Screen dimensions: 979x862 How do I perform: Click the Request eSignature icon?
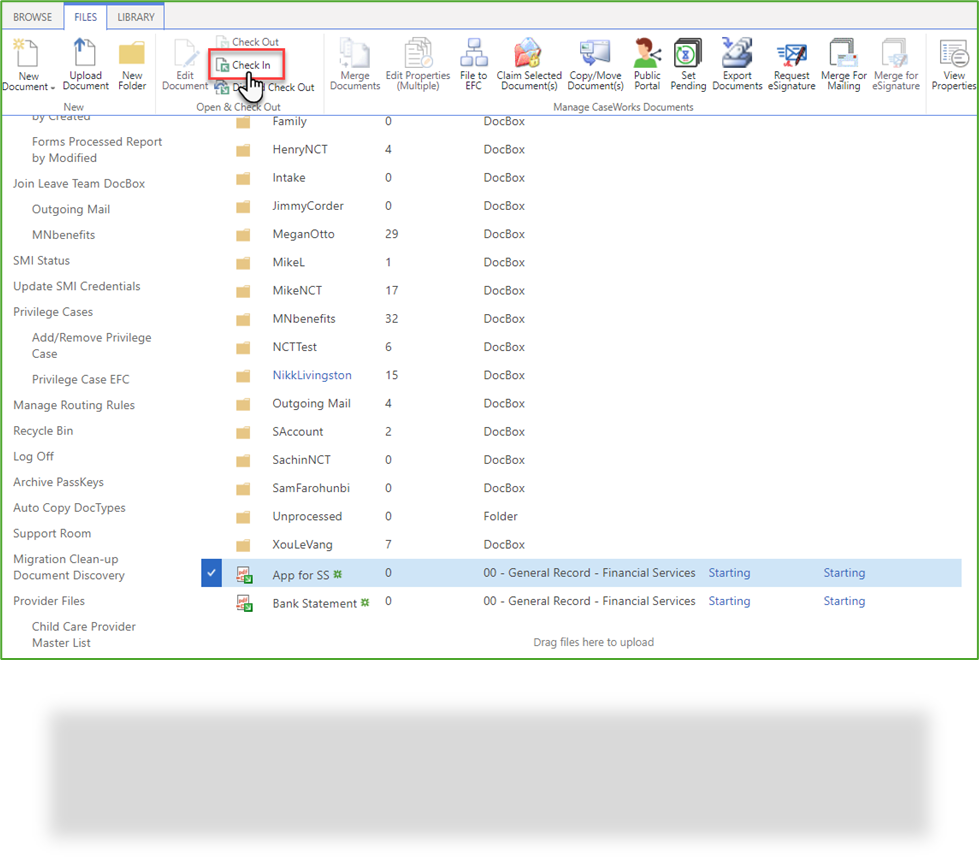tap(791, 63)
